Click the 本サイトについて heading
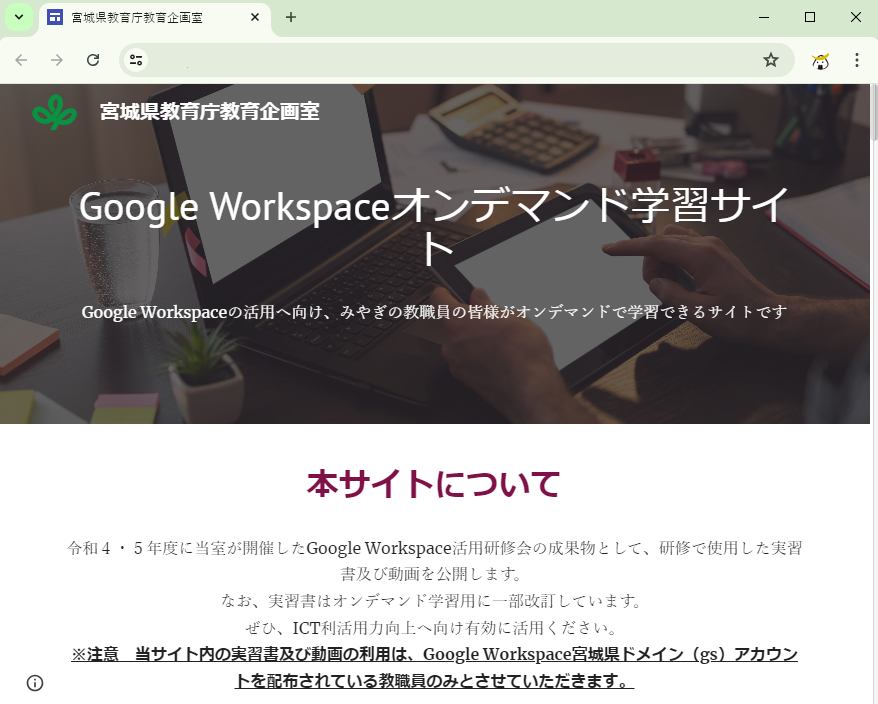 point(434,484)
